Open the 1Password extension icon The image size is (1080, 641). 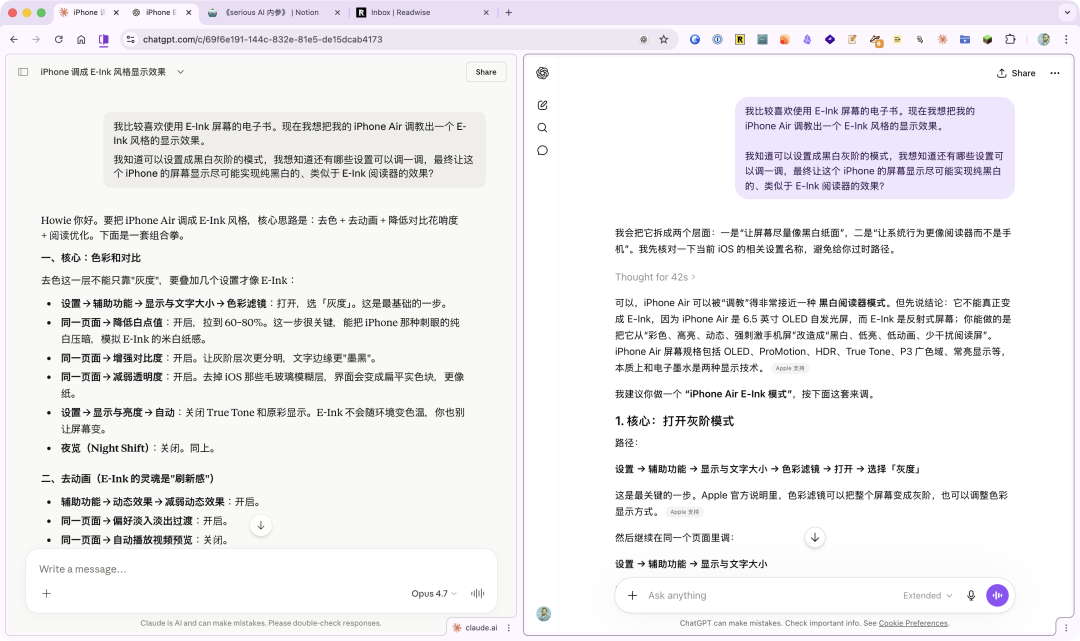[717, 40]
